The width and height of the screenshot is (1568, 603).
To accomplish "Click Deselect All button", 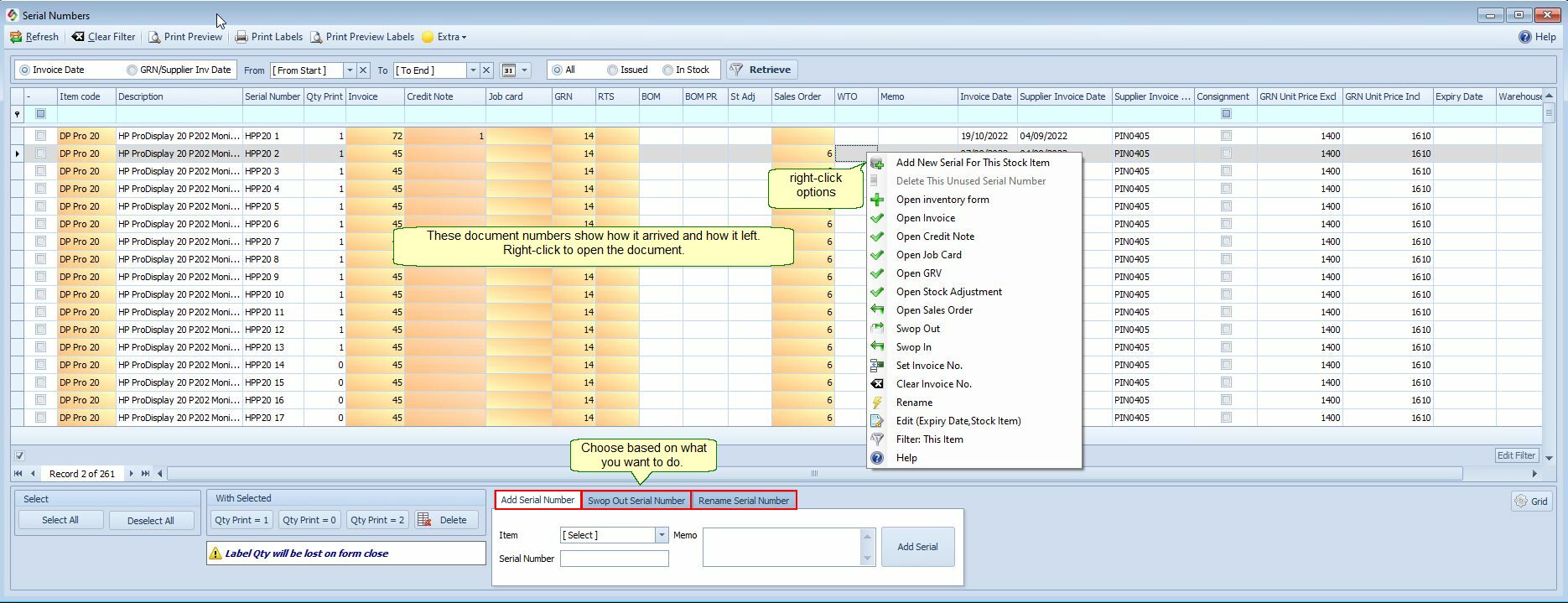I will [151, 520].
